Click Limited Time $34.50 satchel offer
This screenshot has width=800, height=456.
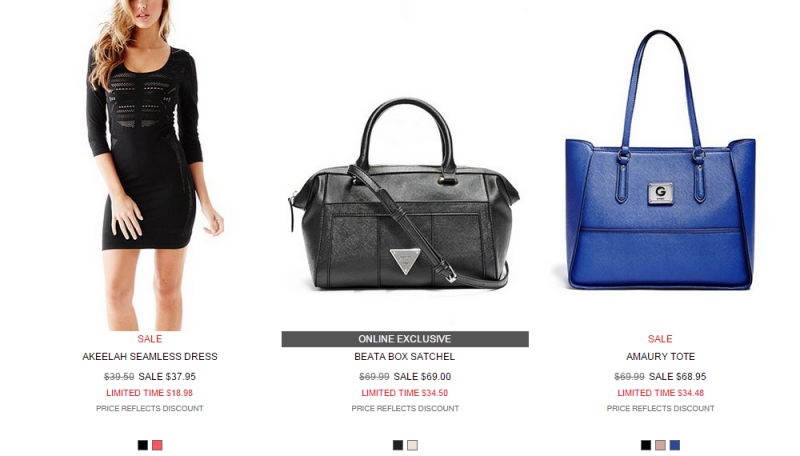point(405,393)
